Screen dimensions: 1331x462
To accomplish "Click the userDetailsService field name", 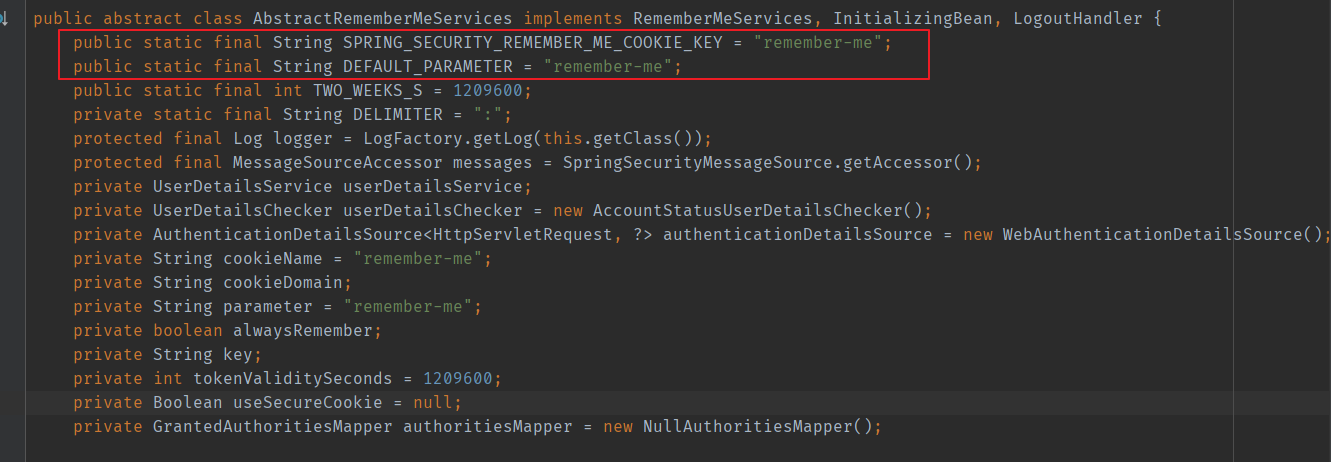I will coord(433,186).
